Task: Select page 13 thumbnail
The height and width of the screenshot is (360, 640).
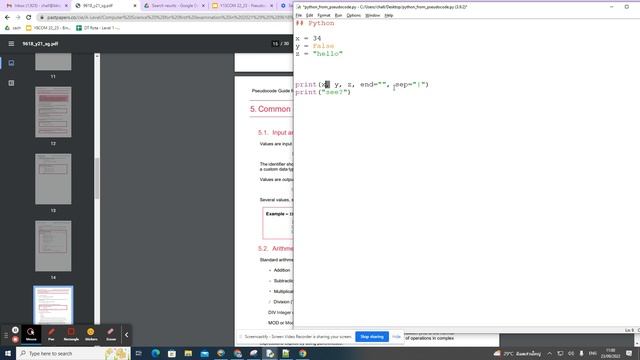Action: point(53,179)
